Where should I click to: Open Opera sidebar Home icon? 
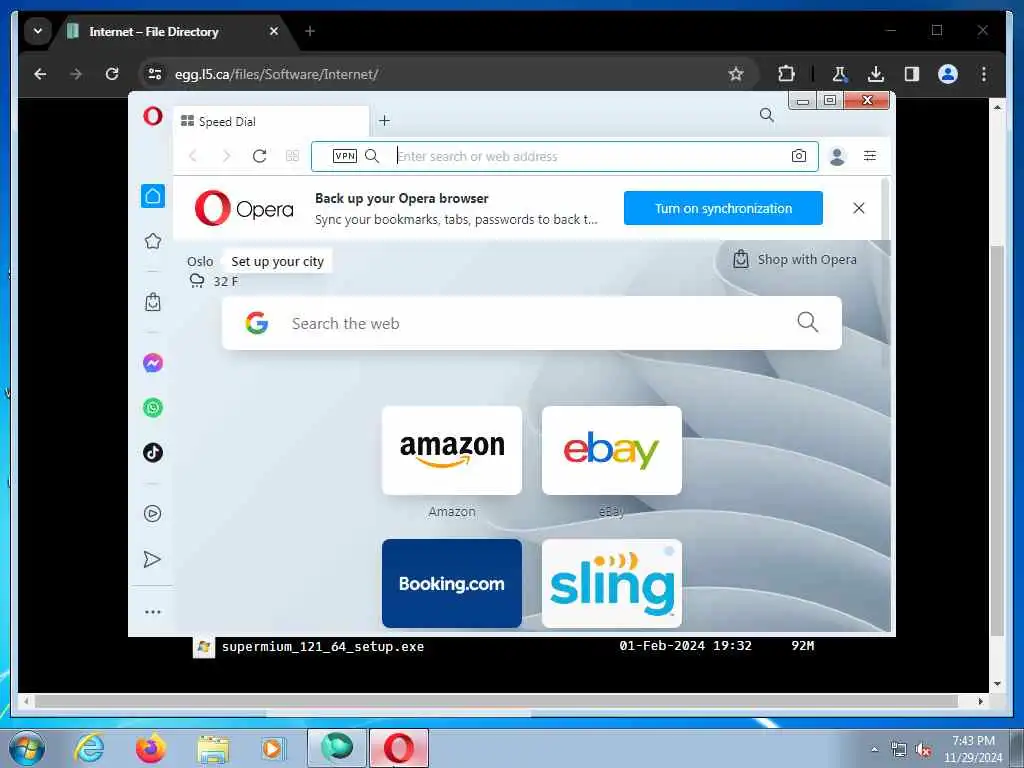[153, 196]
